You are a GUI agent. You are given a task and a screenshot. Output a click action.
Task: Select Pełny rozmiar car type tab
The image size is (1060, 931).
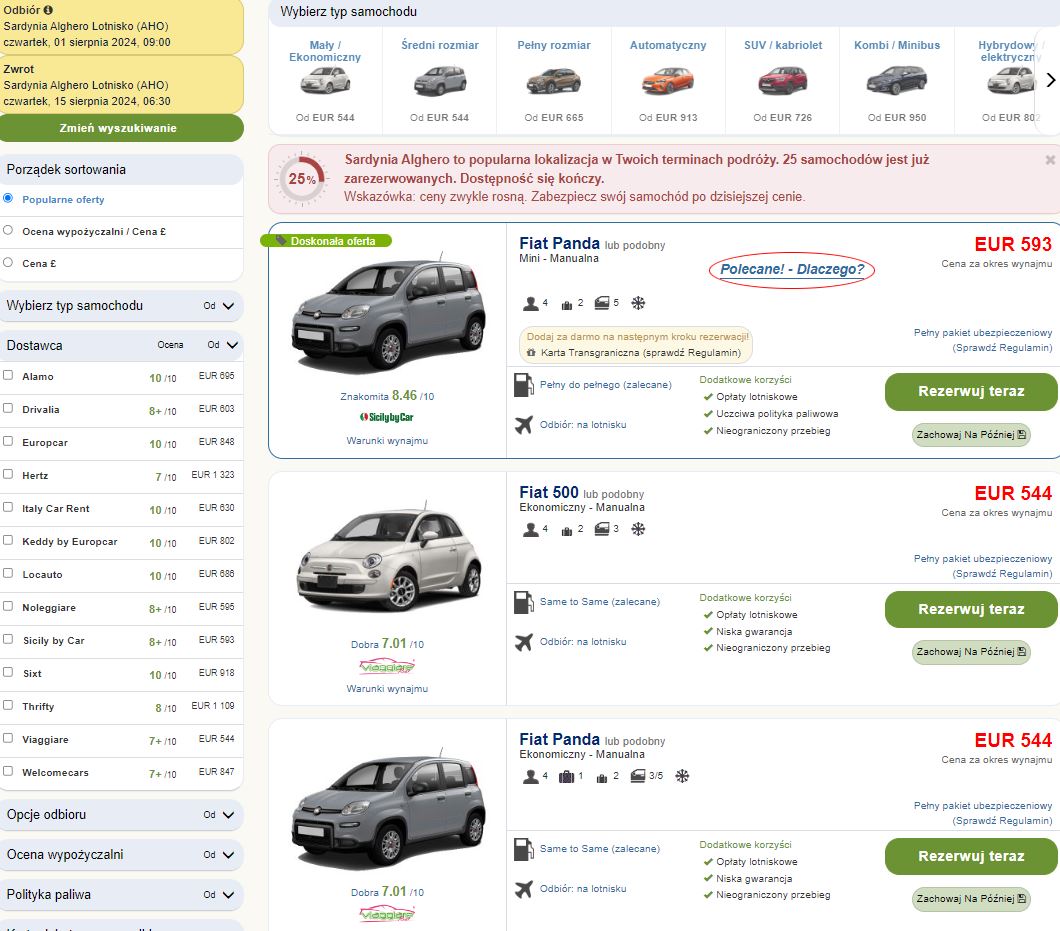(x=554, y=80)
